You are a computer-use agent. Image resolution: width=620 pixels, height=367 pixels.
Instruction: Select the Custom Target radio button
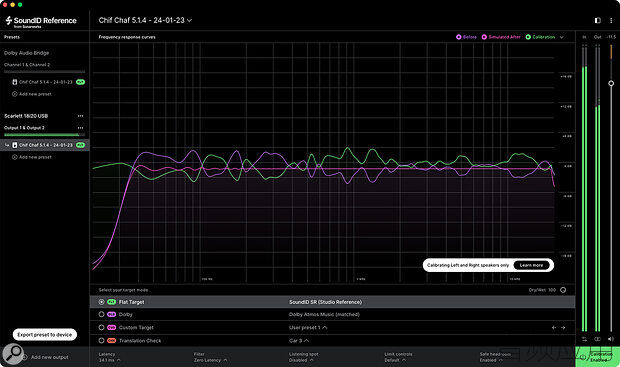tap(101, 327)
